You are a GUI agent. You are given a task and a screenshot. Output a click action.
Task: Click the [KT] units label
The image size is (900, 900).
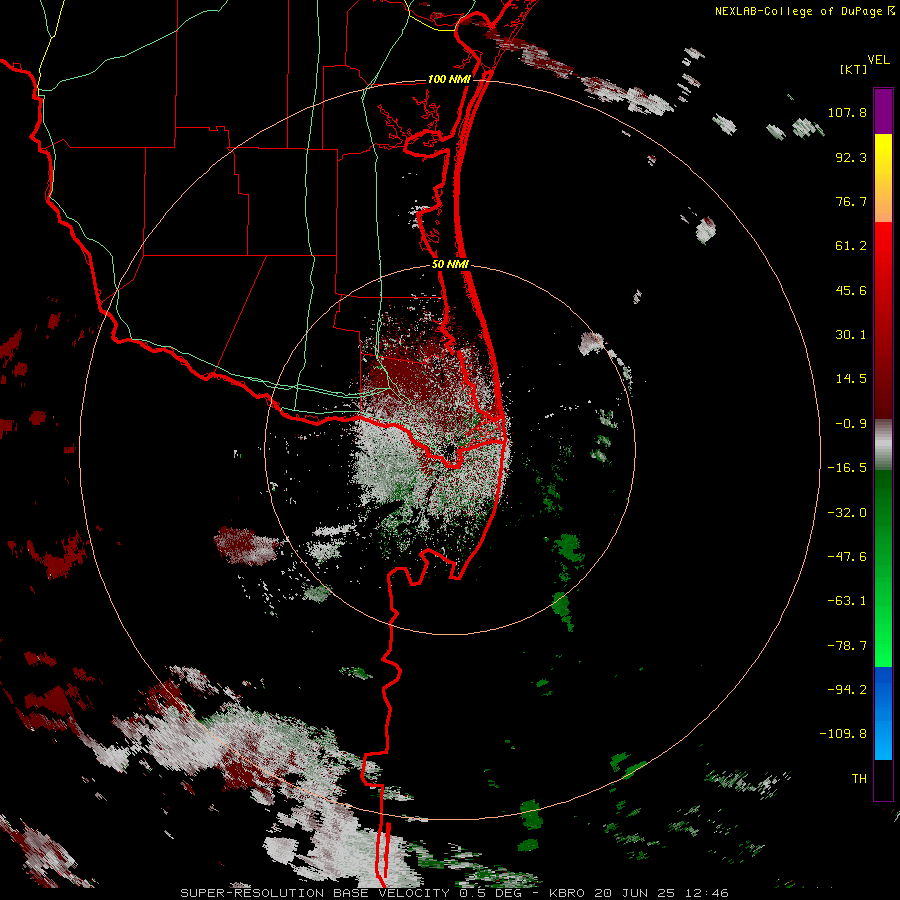coord(854,69)
